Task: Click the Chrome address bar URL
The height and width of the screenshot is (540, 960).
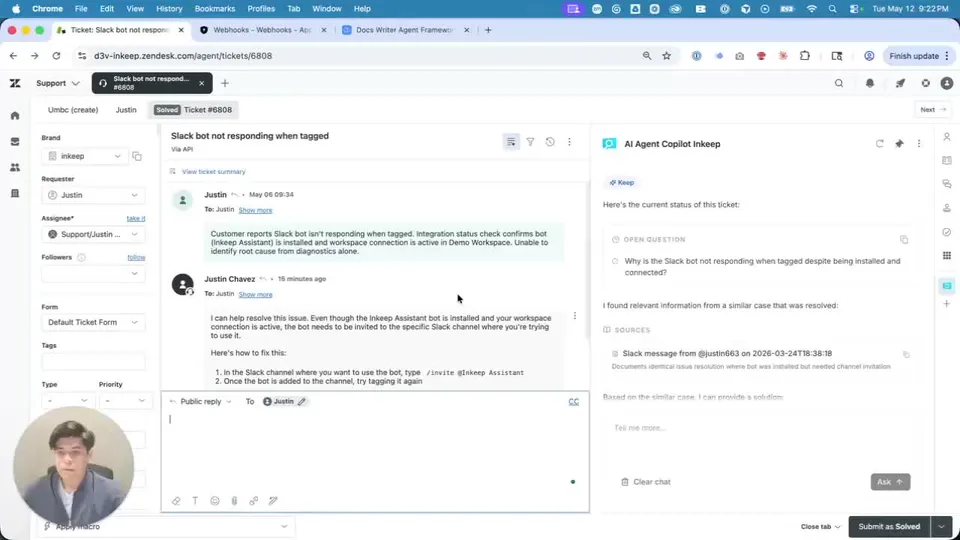Action: pyautogui.click(x=183, y=56)
